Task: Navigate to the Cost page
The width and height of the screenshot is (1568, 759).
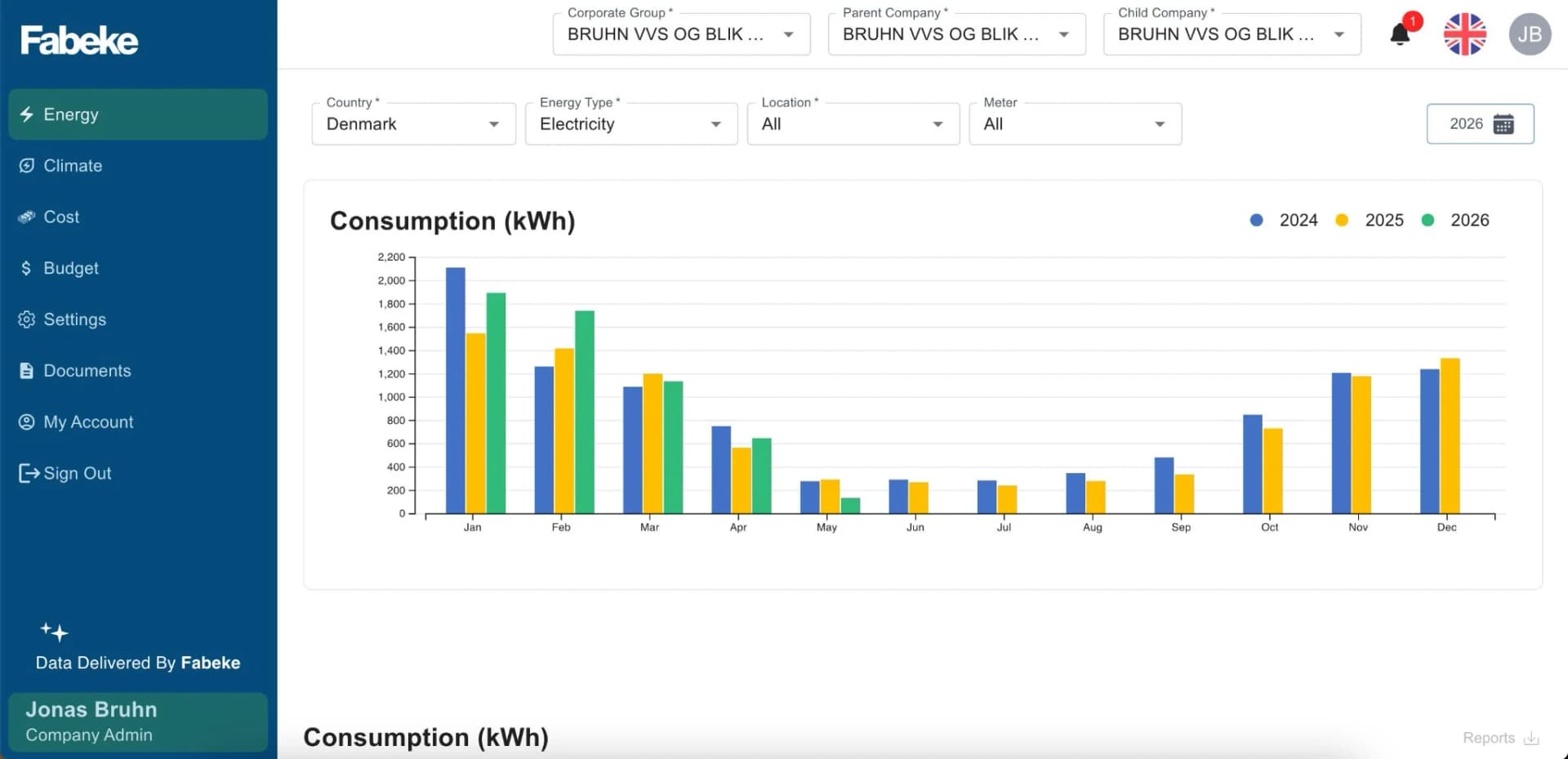Action: 138,217
